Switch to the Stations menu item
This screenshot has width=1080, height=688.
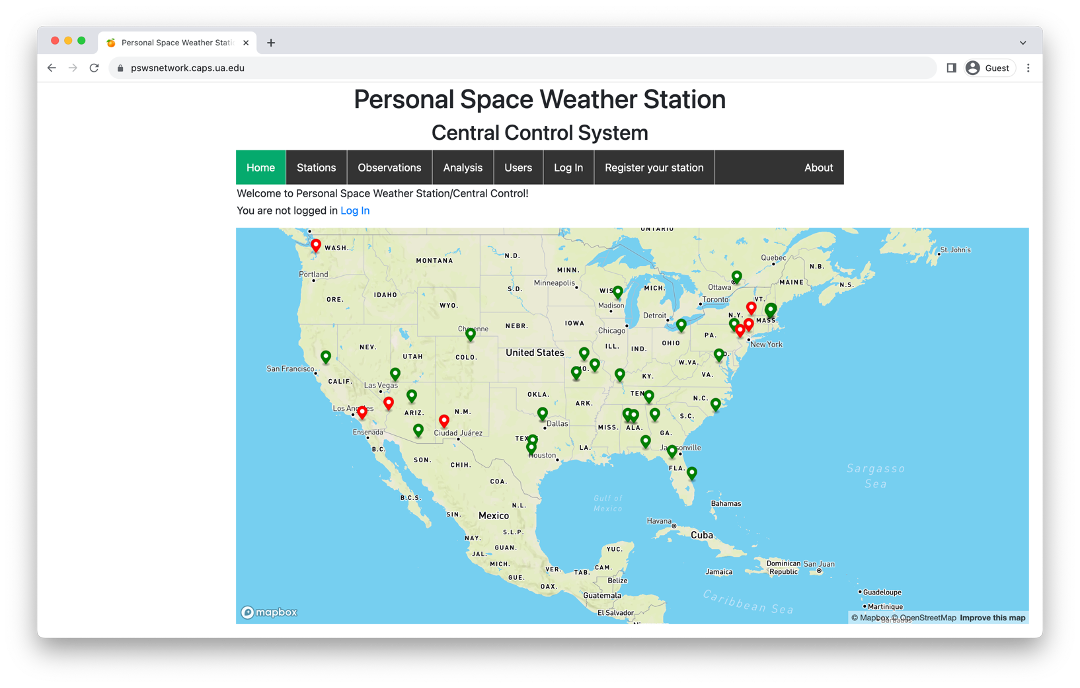[x=316, y=167]
